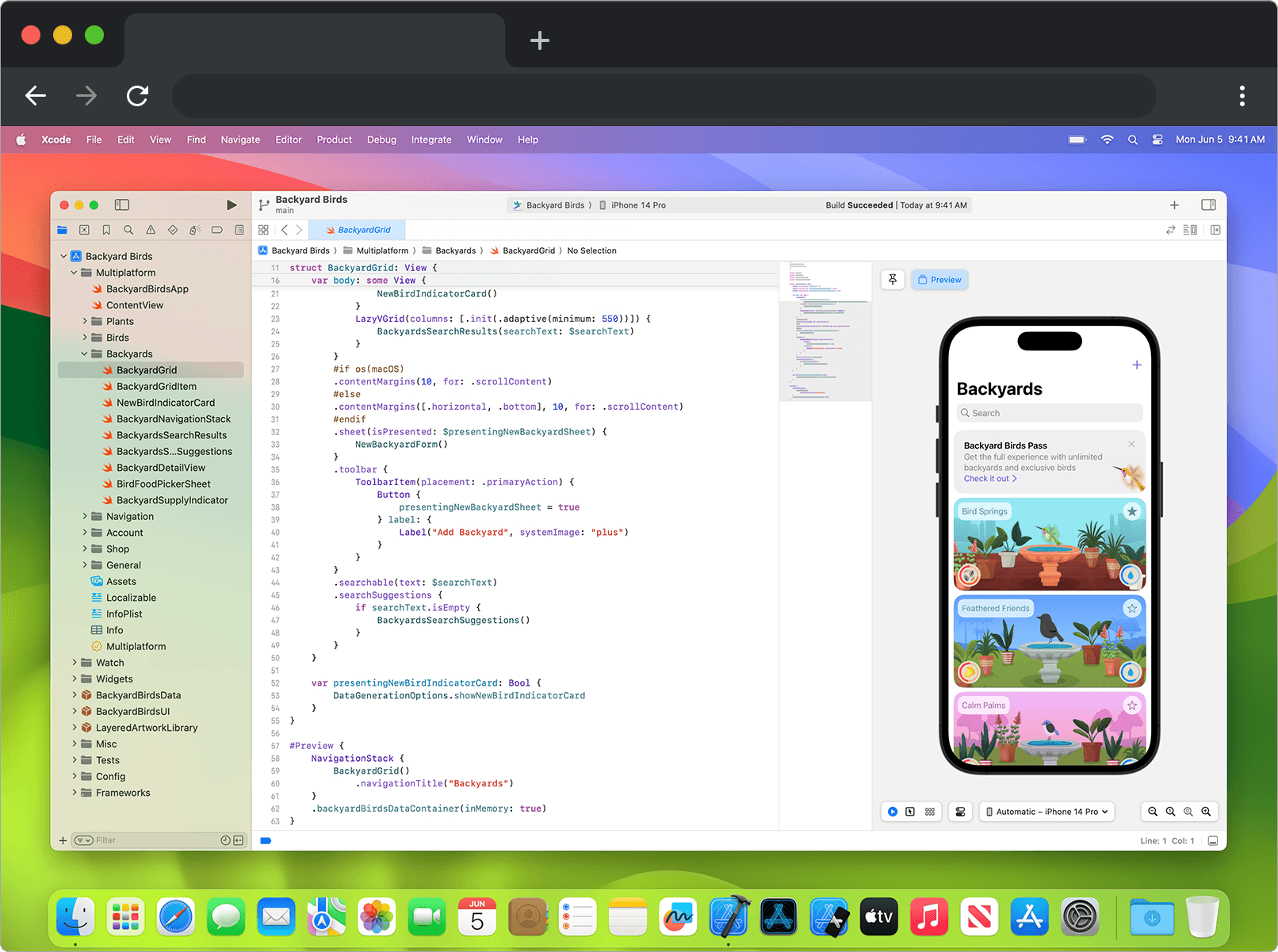Zoom preview to fit

pos(1188,812)
